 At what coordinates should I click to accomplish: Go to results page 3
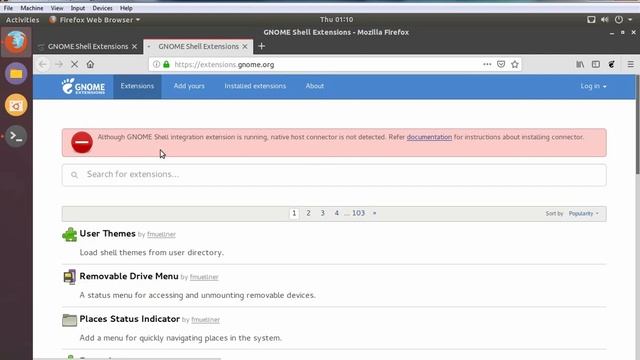click(322, 213)
